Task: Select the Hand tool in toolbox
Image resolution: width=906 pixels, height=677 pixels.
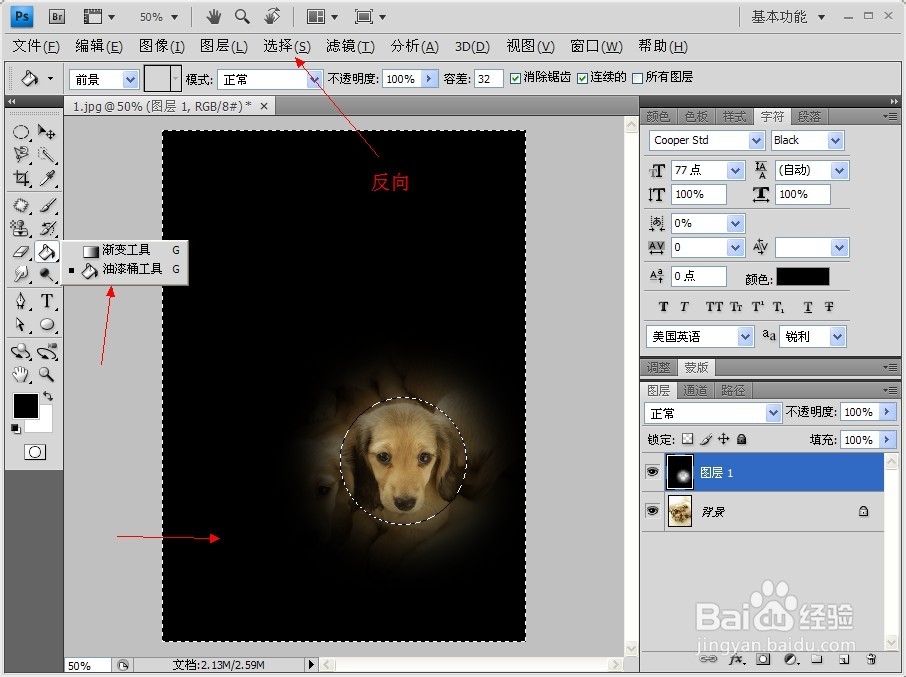Action: pyautogui.click(x=21, y=374)
